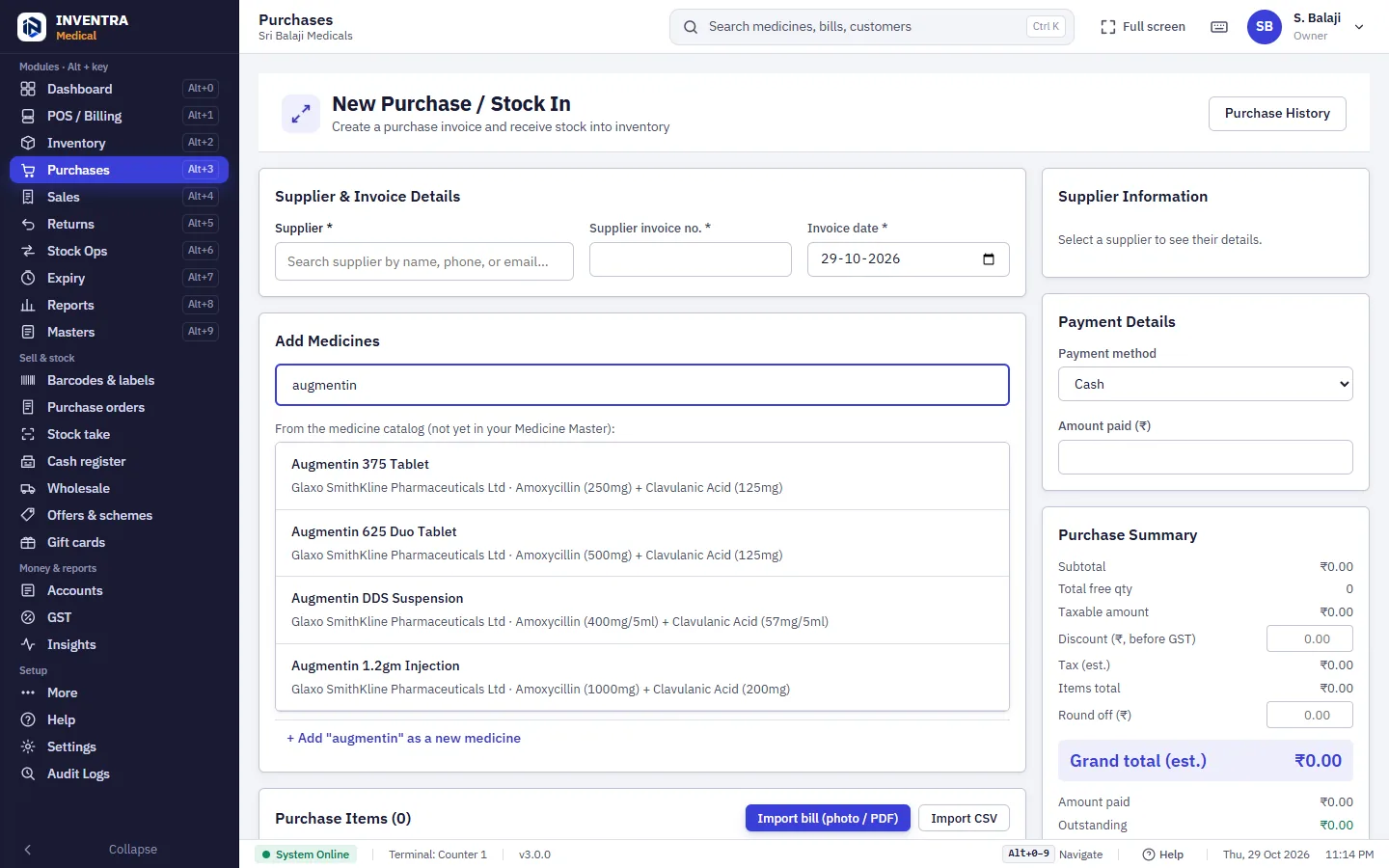Click the Inventory box icon in sidebar

[28, 143]
